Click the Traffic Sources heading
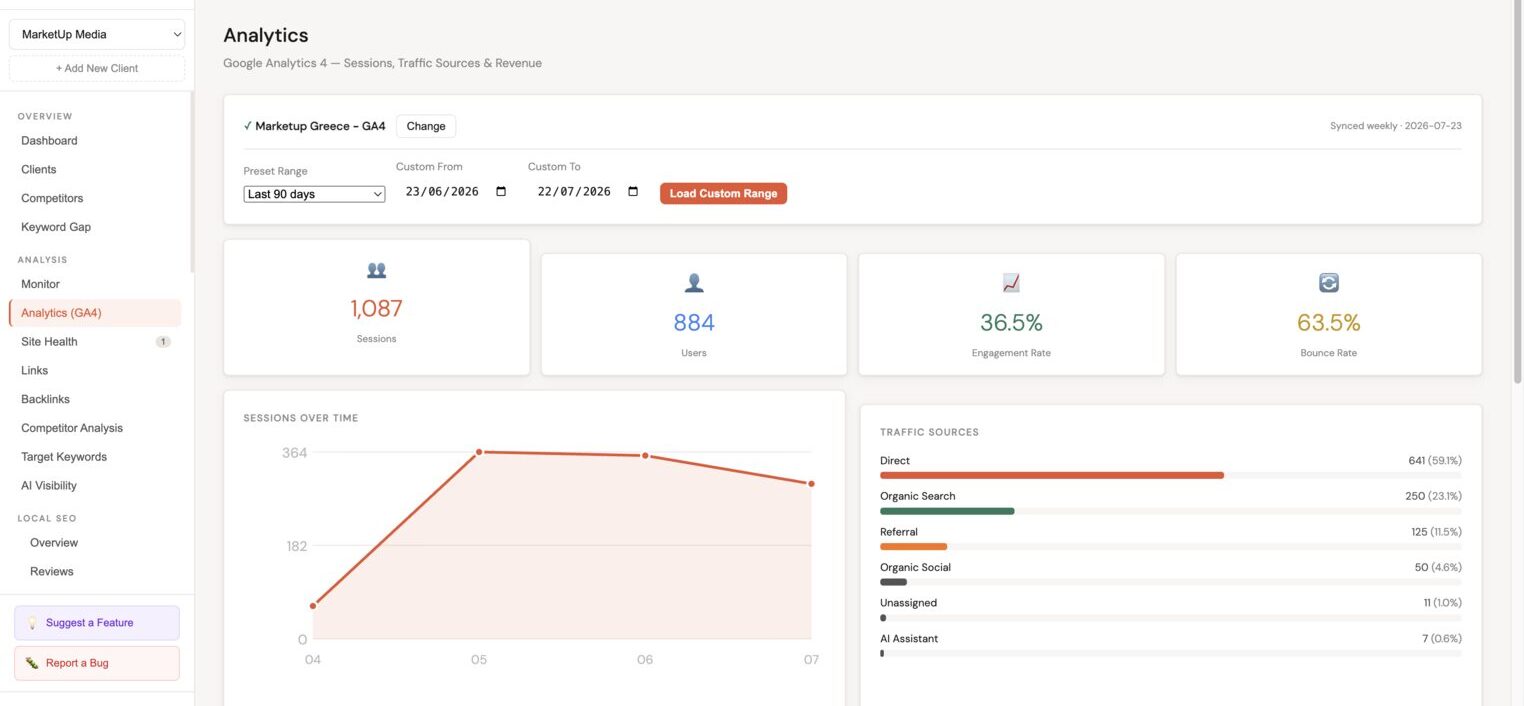1524x706 pixels. coord(929,432)
